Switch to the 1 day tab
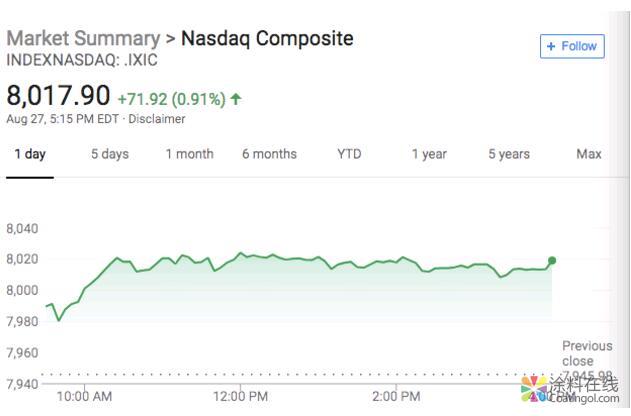This screenshot has height=416, width=631. point(30,154)
